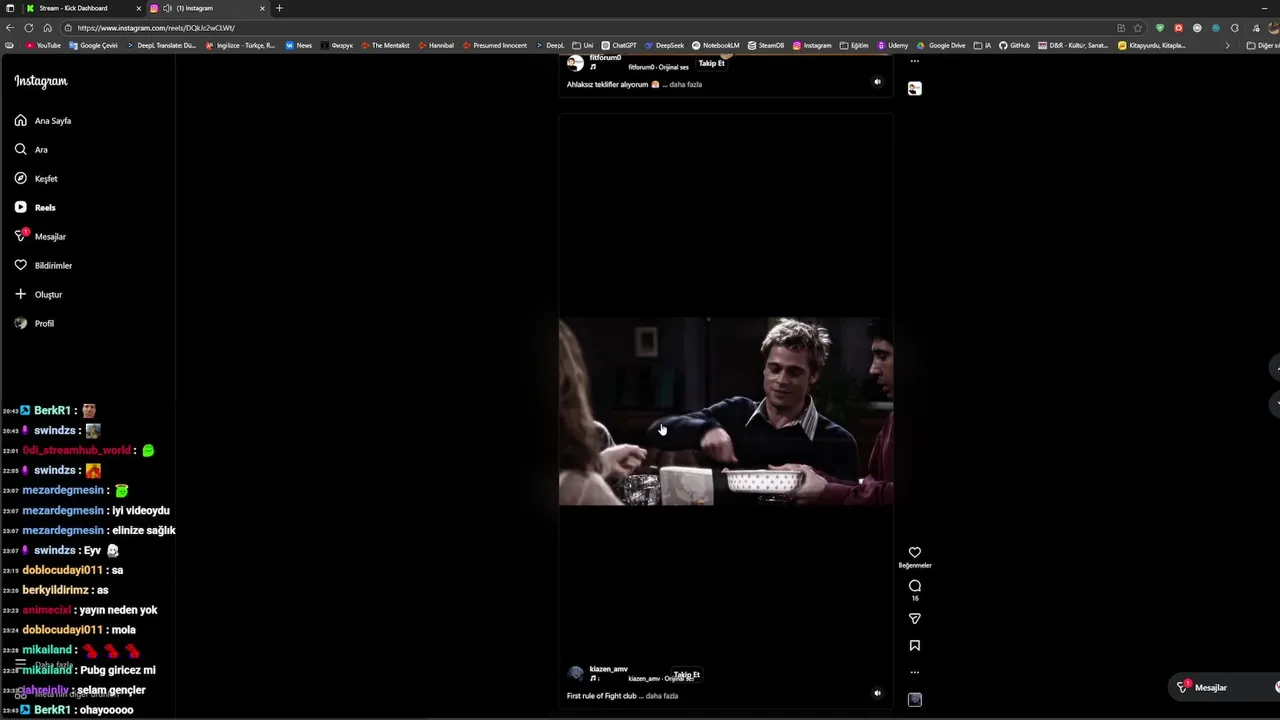Show more bookmarks chevron

tap(1228, 45)
